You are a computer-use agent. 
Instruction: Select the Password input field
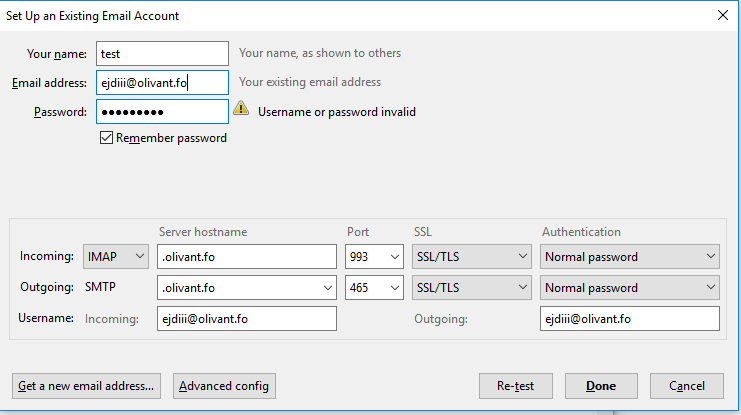163,112
